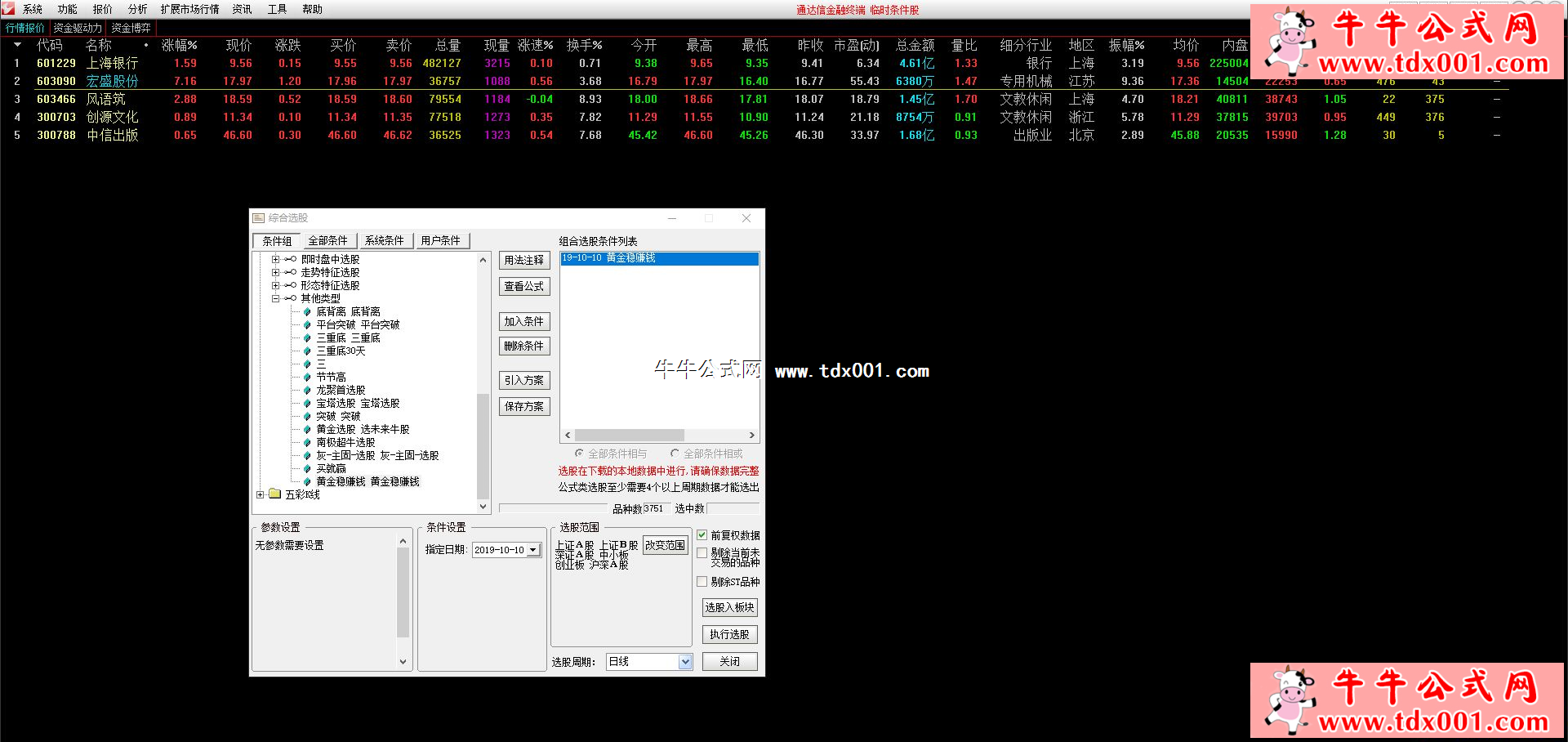Screen dimensions: 1568x742
Task: Click the diamond icon beside 买就赢
Action: coord(307,468)
